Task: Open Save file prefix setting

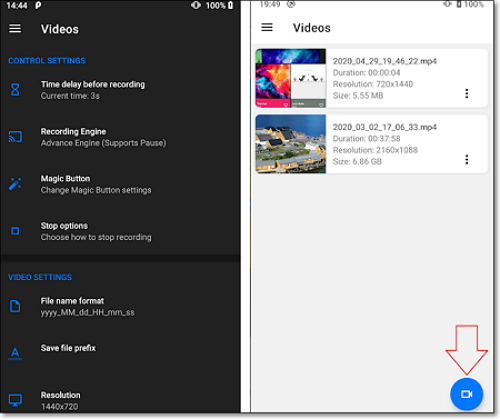Action: click(120, 353)
